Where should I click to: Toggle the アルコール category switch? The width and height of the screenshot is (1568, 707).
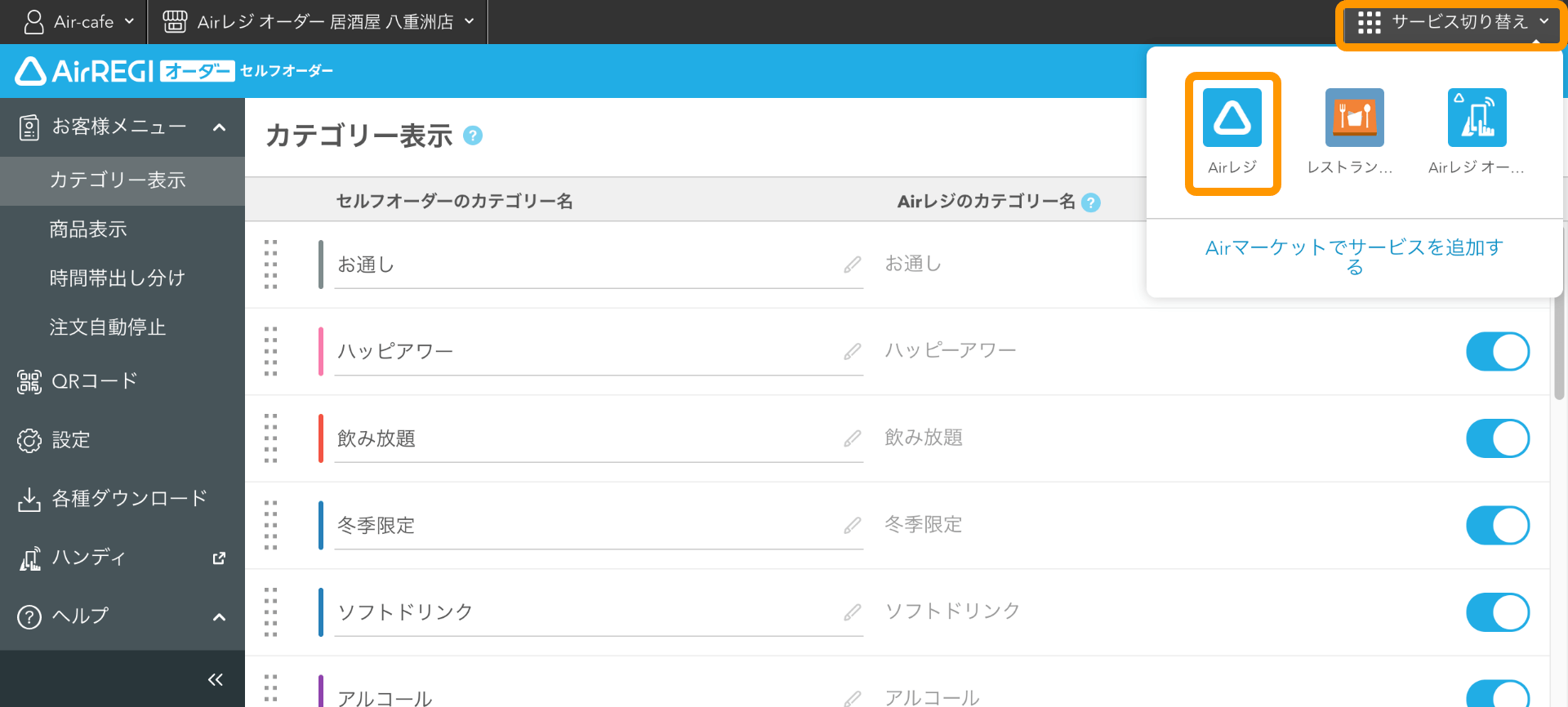1498,694
